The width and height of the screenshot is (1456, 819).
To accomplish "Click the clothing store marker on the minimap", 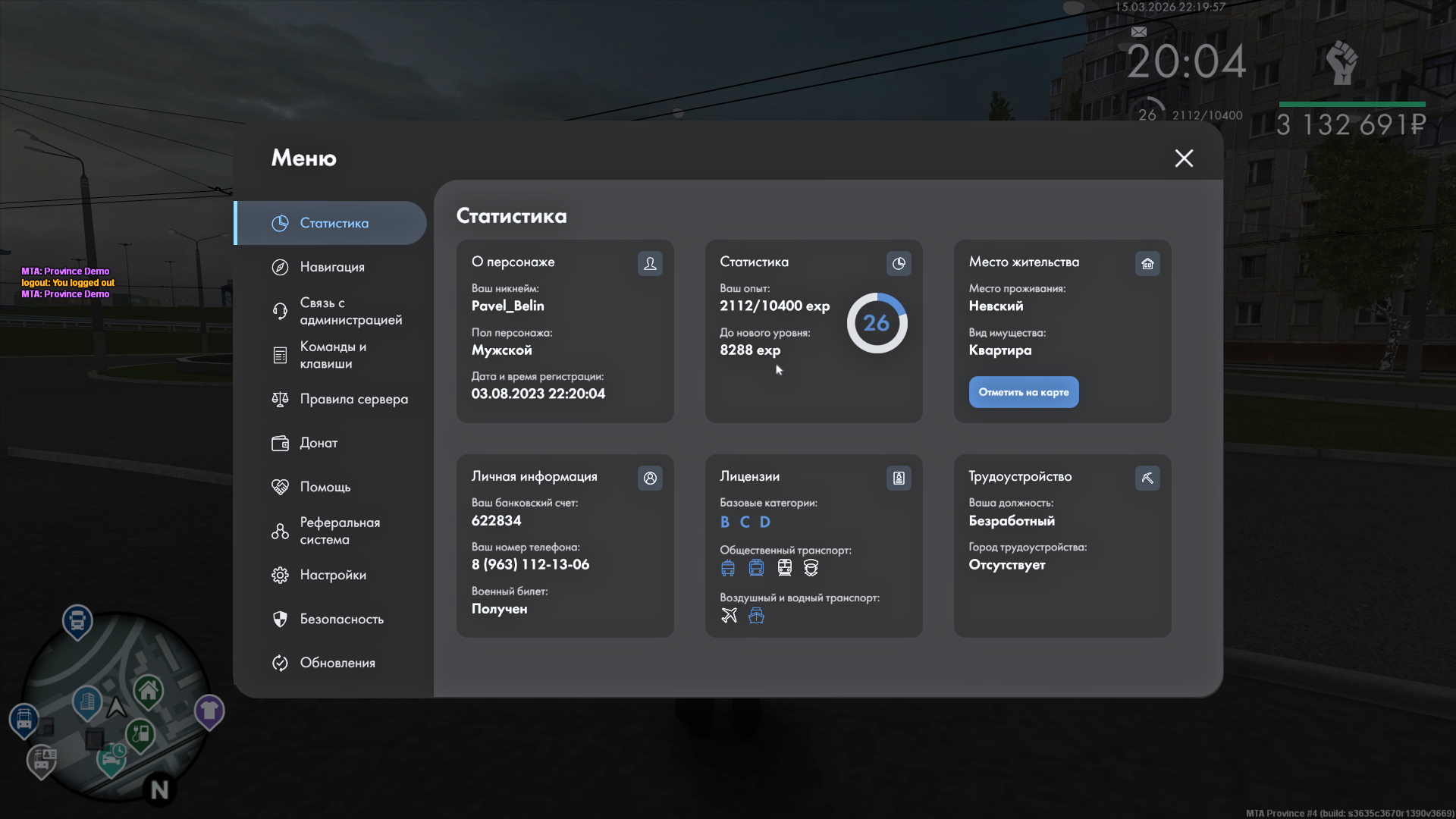I will 209,711.
